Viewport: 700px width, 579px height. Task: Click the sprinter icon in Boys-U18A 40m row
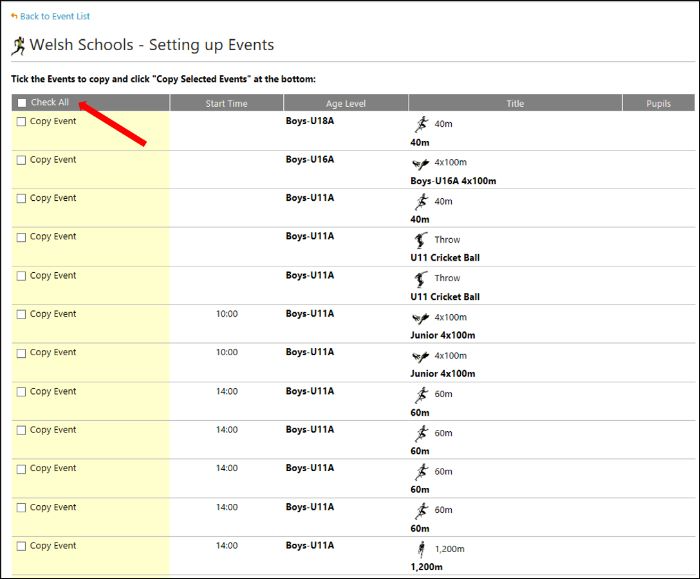421,124
